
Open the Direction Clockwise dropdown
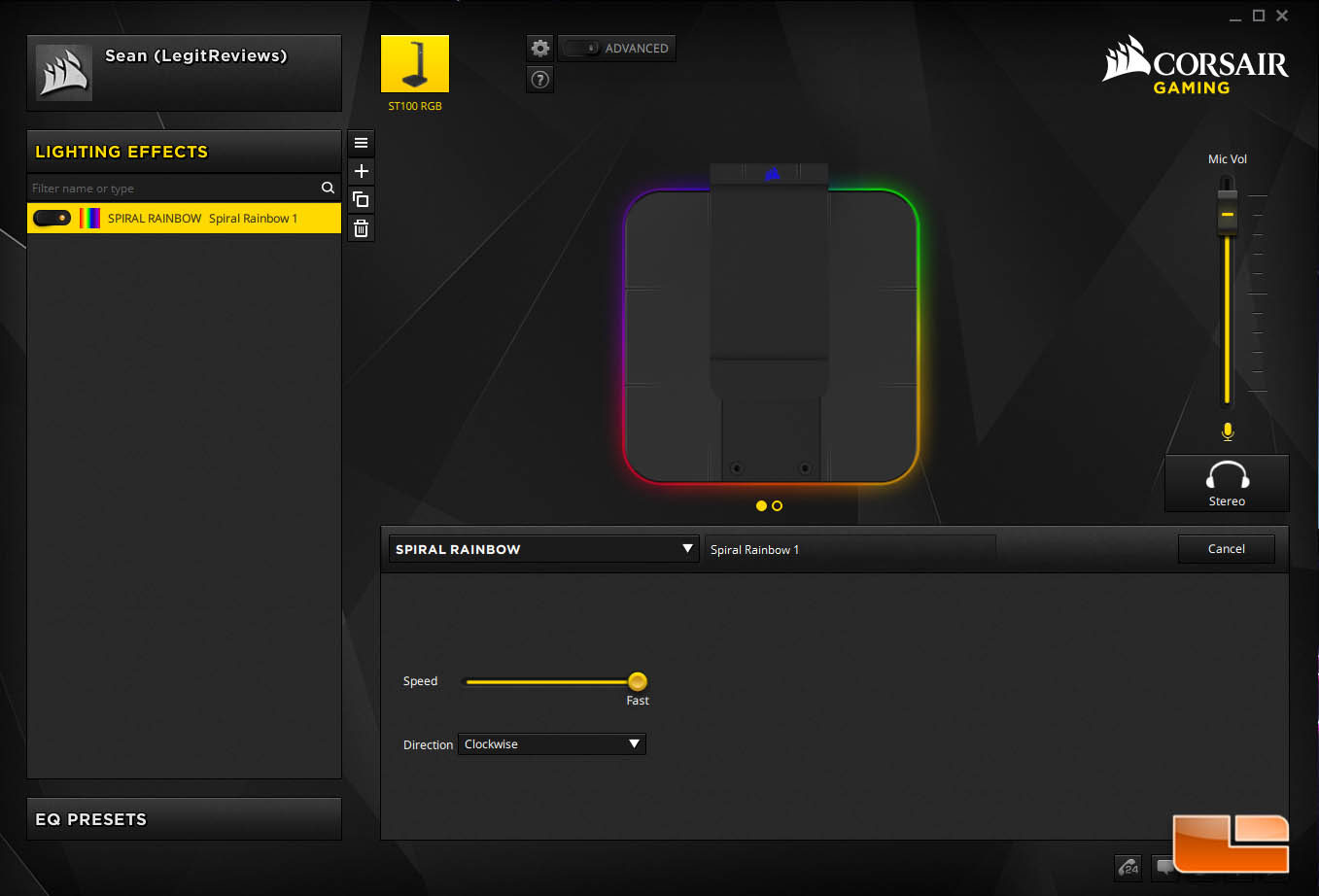click(551, 744)
